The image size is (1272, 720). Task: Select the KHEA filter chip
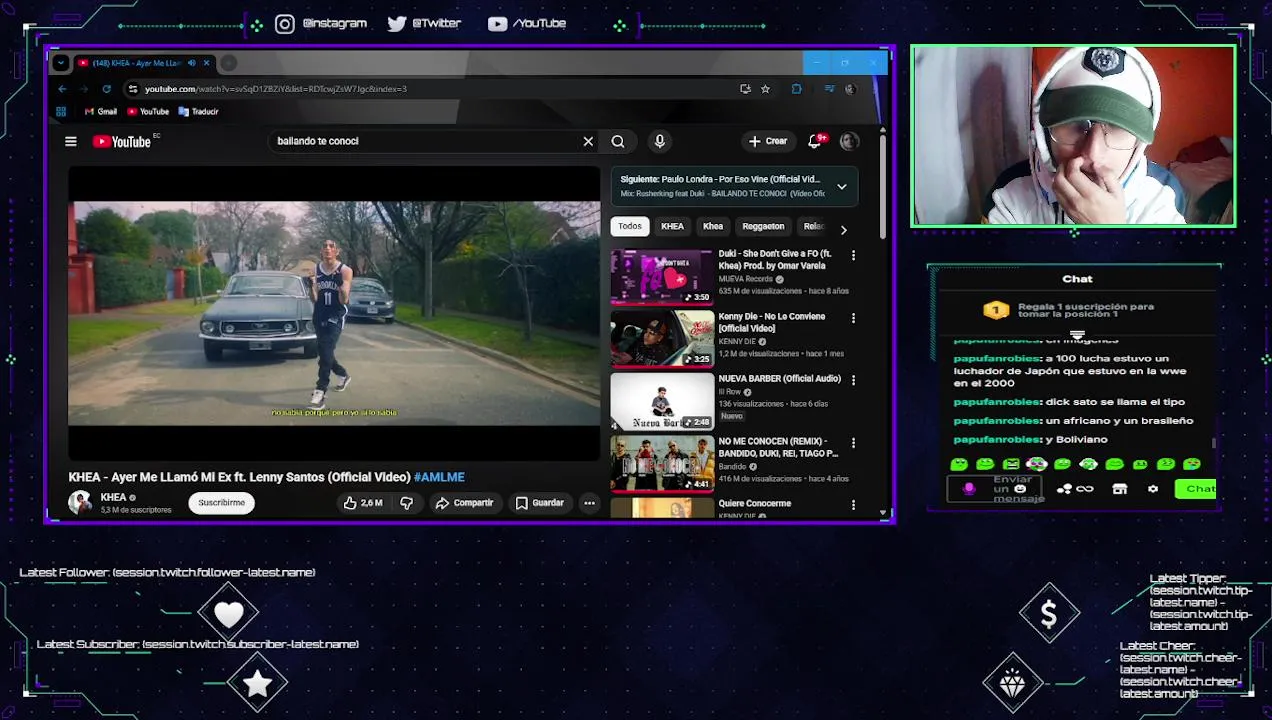pyautogui.click(x=672, y=226)
